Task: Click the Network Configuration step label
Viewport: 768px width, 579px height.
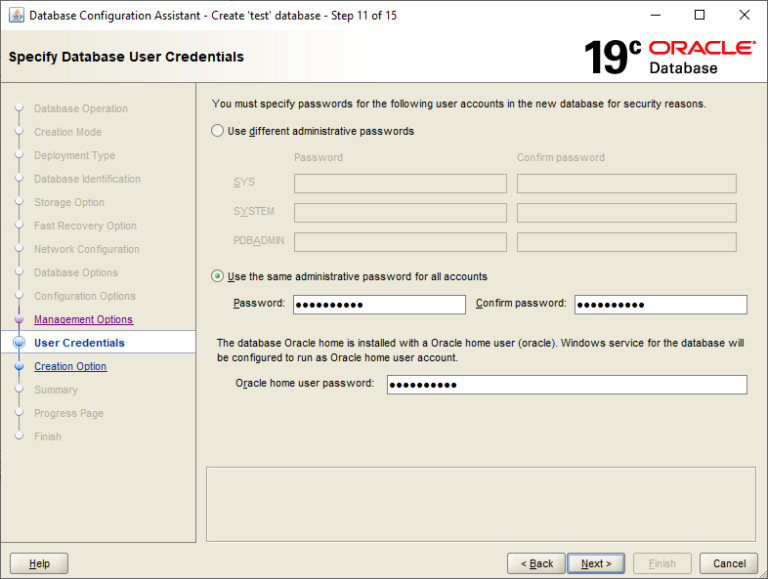Action: (x=87, y=249)
